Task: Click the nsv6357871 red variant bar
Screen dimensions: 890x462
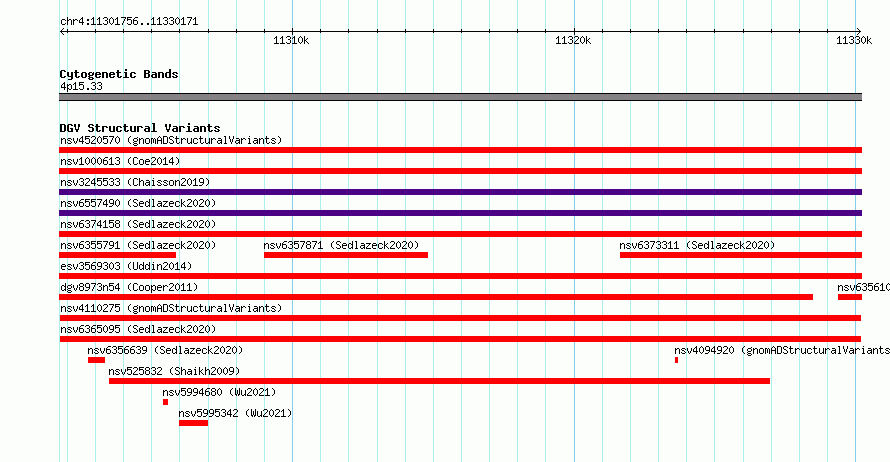Action: point(346,255)
